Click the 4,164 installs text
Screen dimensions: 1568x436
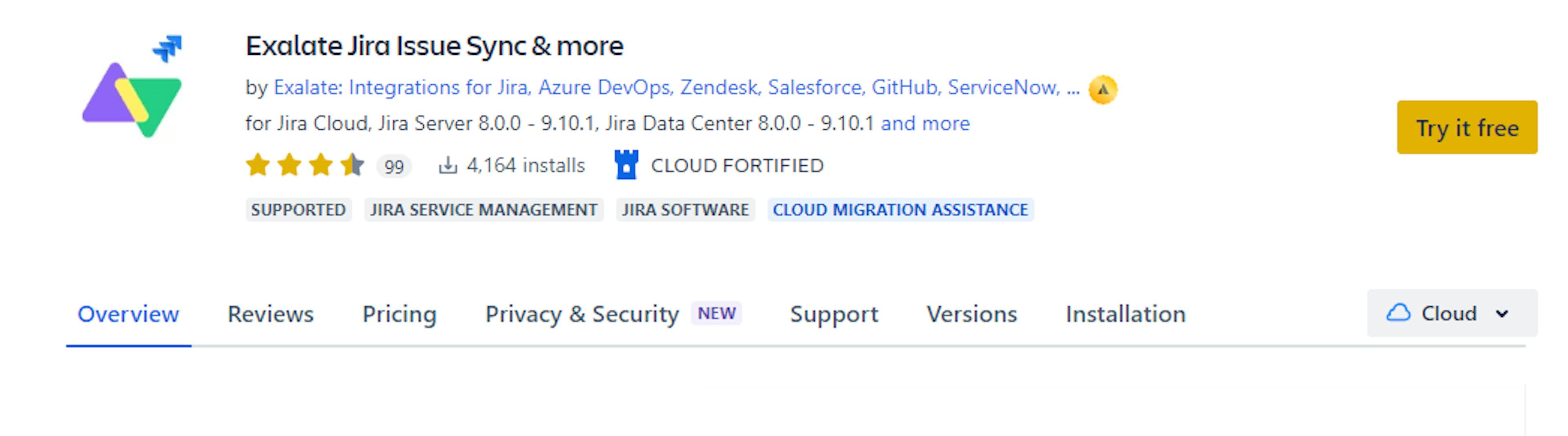tap(525, 165)
